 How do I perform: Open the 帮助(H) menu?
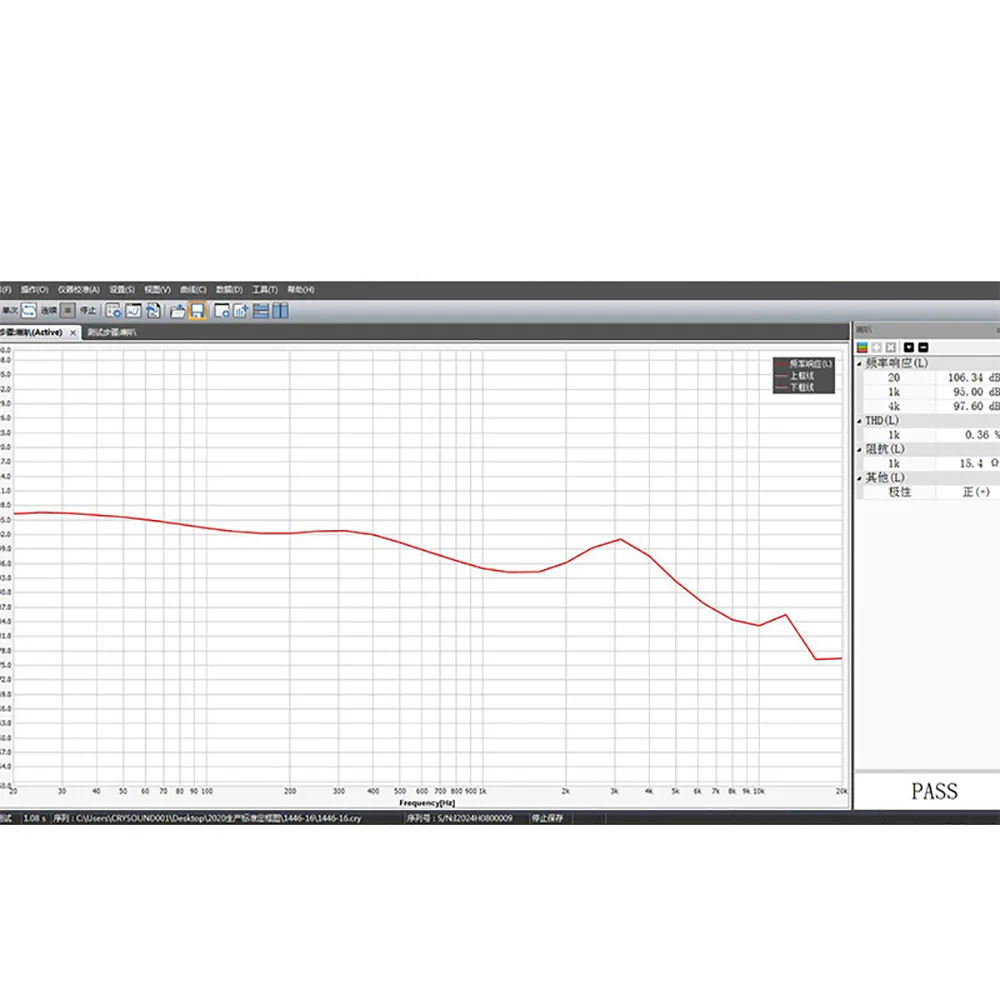pyautogui.click(x=300, y=290)
